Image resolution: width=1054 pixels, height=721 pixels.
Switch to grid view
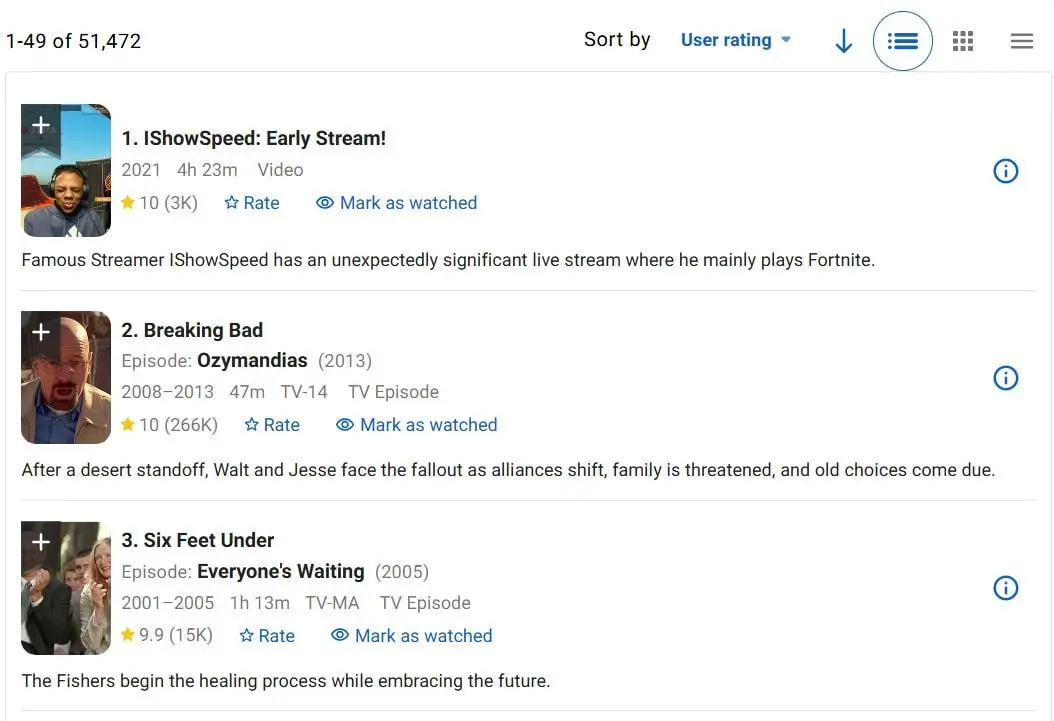click(963, 41)
